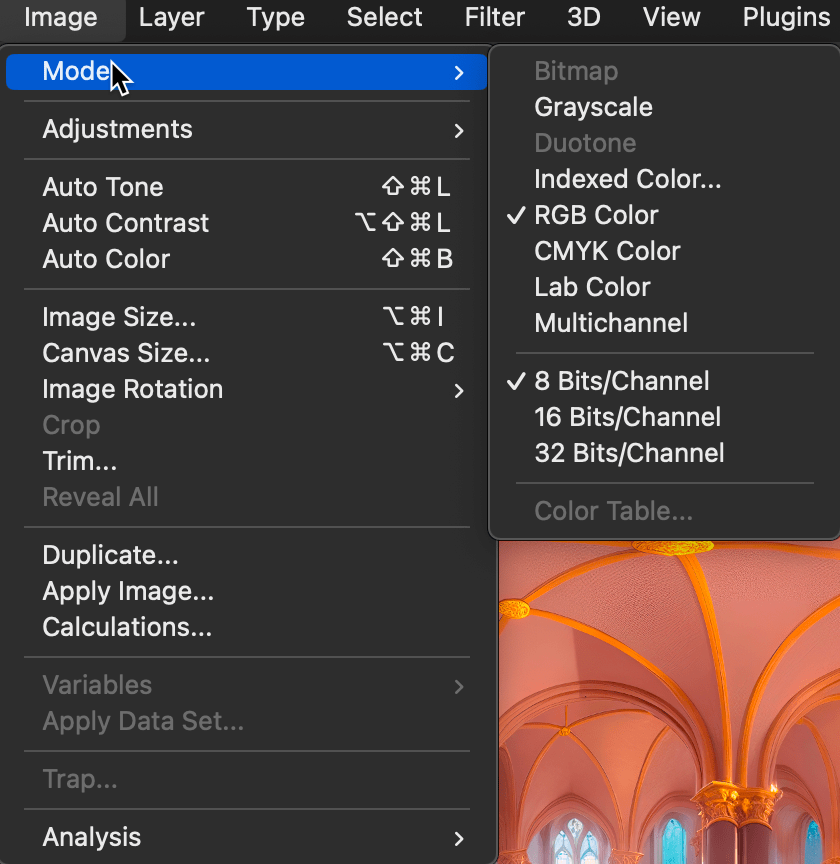Open the Indexed Color dialog
The image size is (840, 864).
(x=627, y=179)
